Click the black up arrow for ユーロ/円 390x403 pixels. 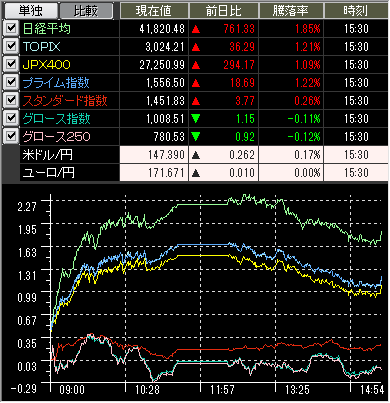(196, 173)
